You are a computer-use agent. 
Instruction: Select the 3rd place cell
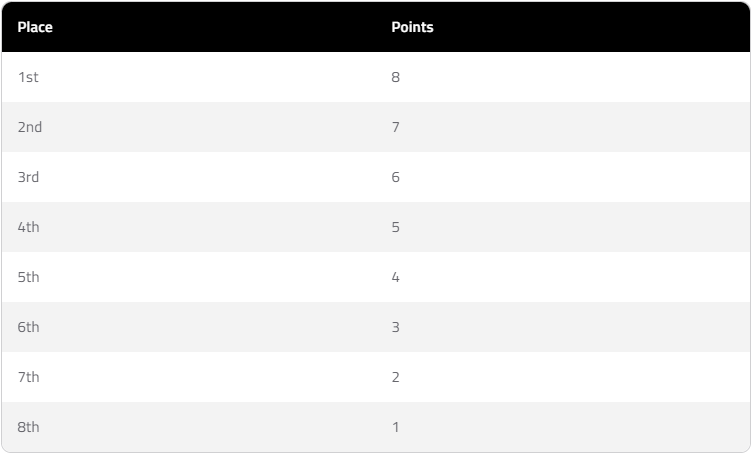point(29,177)
